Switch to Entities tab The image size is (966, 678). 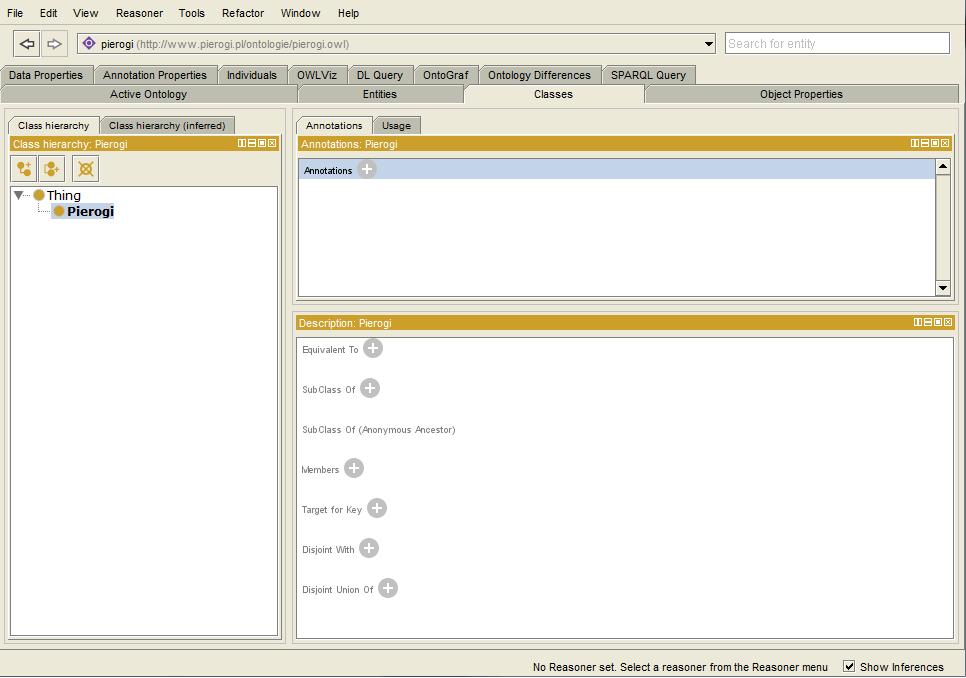tap(380, 94)
